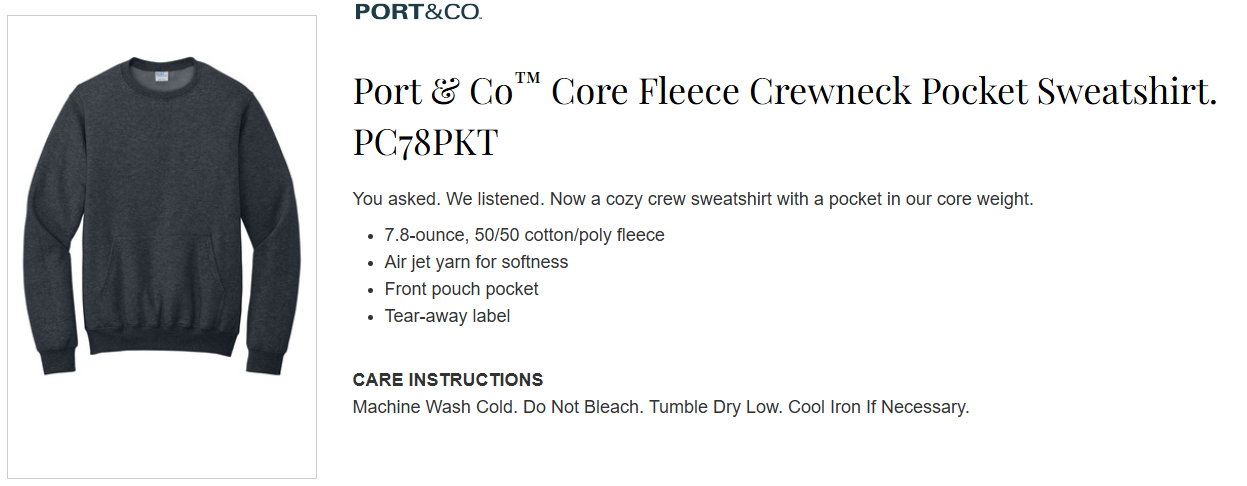The width and height of the screenshot is (1247, 486).
Task: Click the 'Tear-away label' bullet item
Action: (447, 317)
